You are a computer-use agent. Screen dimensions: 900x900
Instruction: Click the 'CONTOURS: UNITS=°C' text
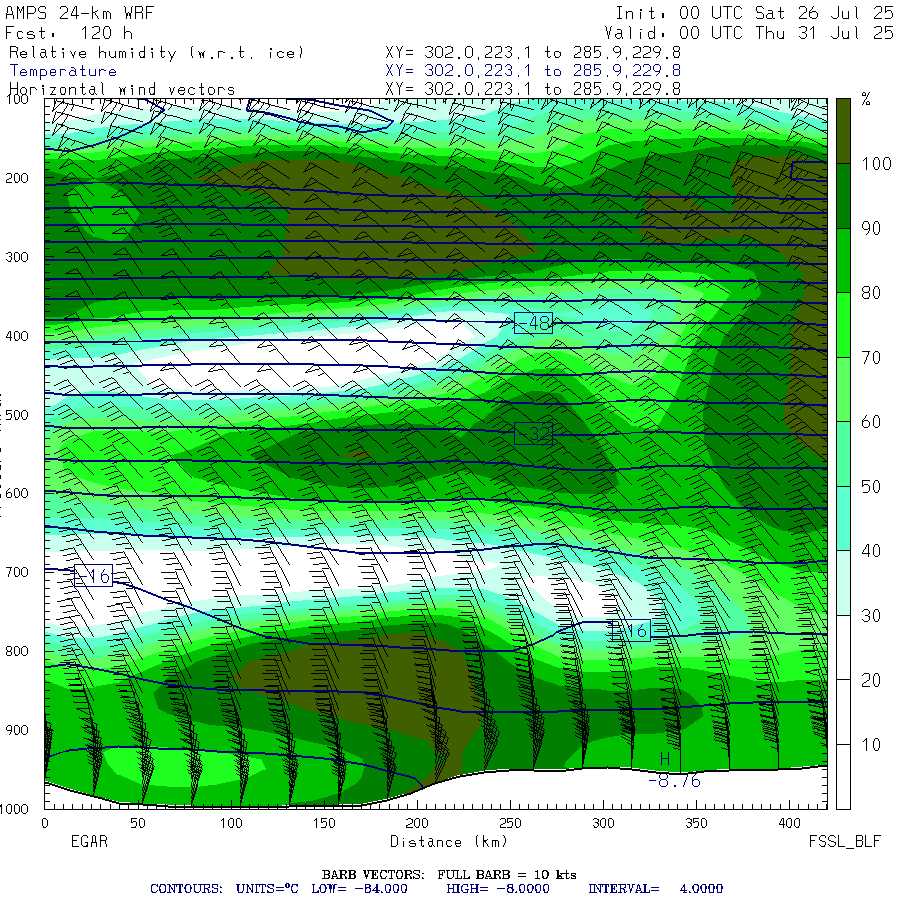pos(224,889)
